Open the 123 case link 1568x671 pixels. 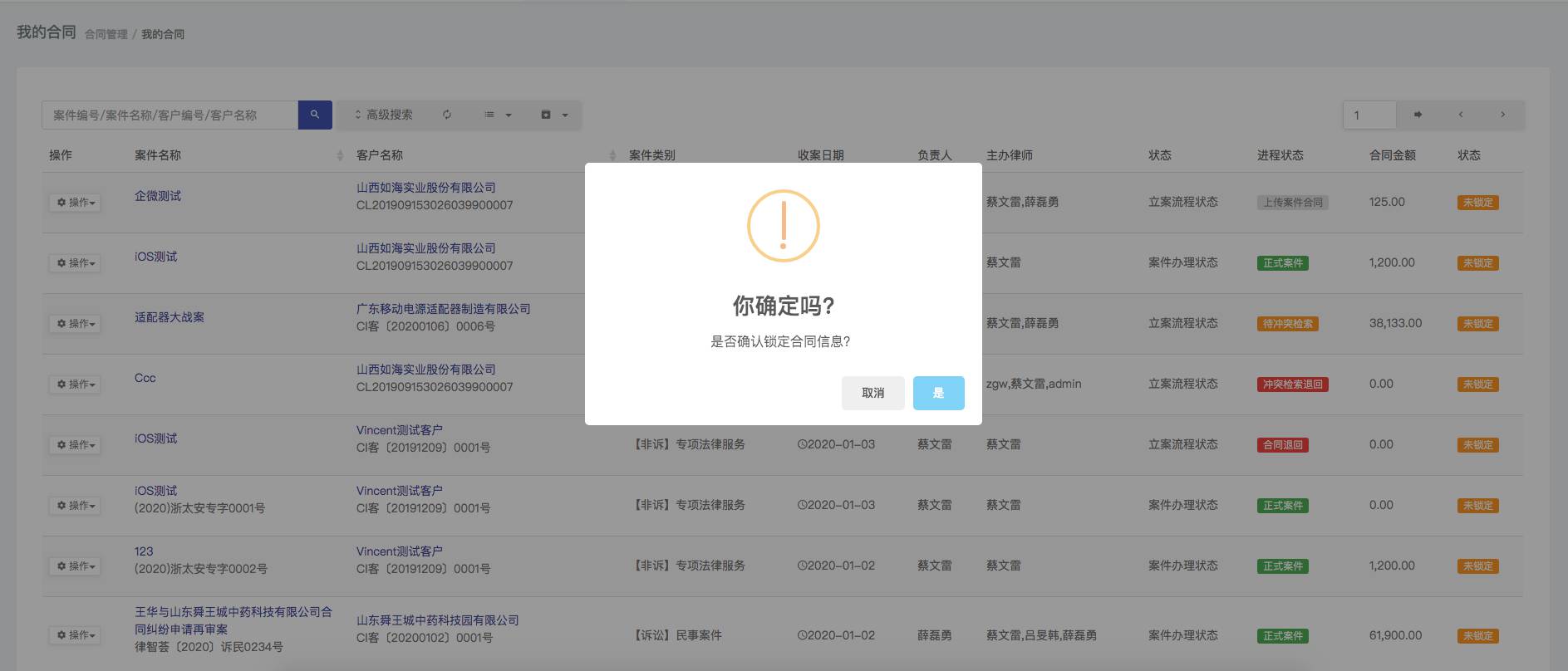pos(144,551)
